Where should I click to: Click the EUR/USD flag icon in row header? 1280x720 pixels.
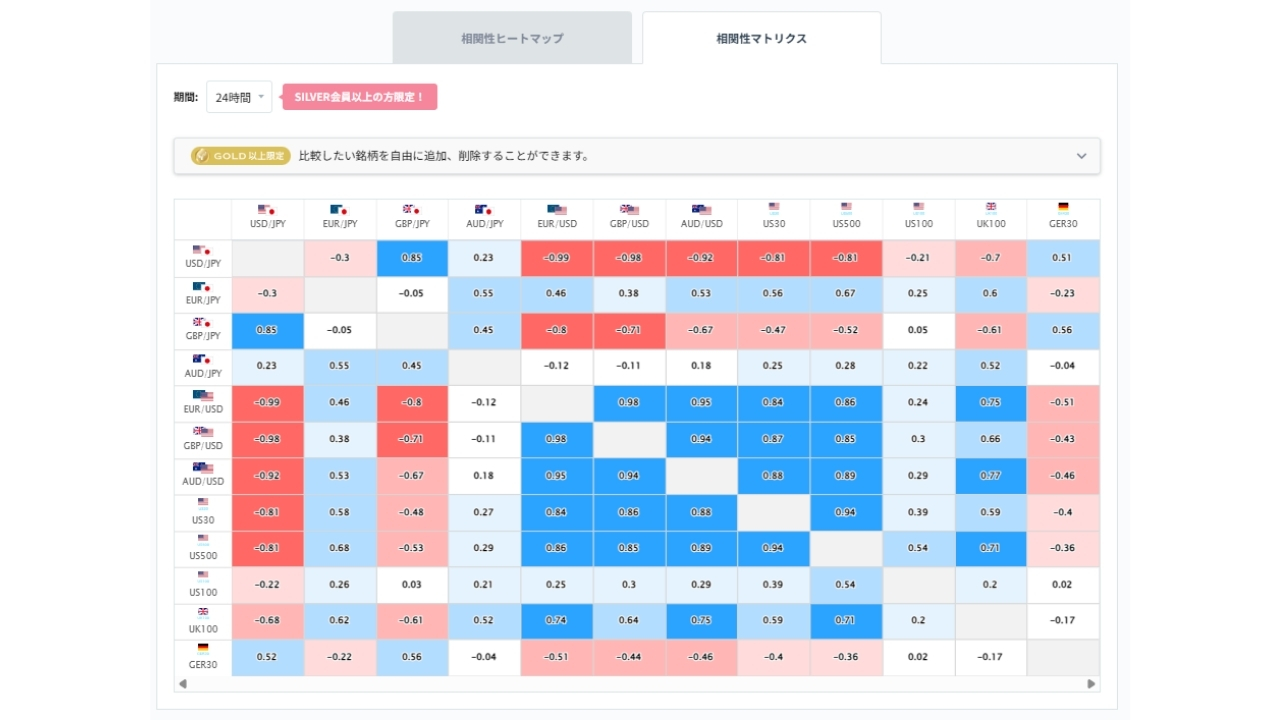[203, 395]
